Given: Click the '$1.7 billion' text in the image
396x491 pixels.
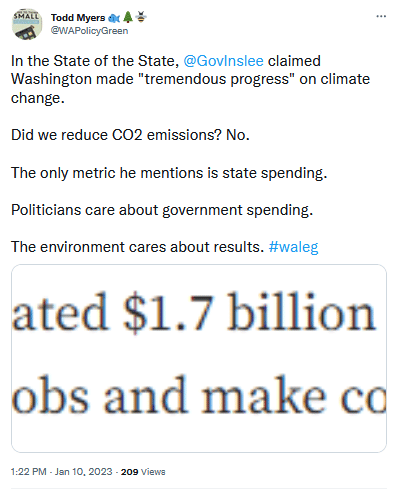Looking at the screenshot, I should click(250, 313).
